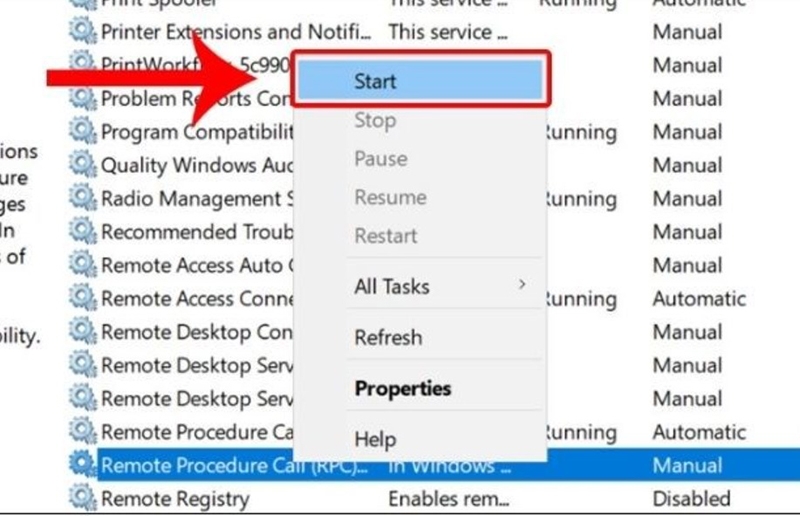Choose Start in the context menu
The height and width of the screenshot is (516, 800).
(420, 80)
